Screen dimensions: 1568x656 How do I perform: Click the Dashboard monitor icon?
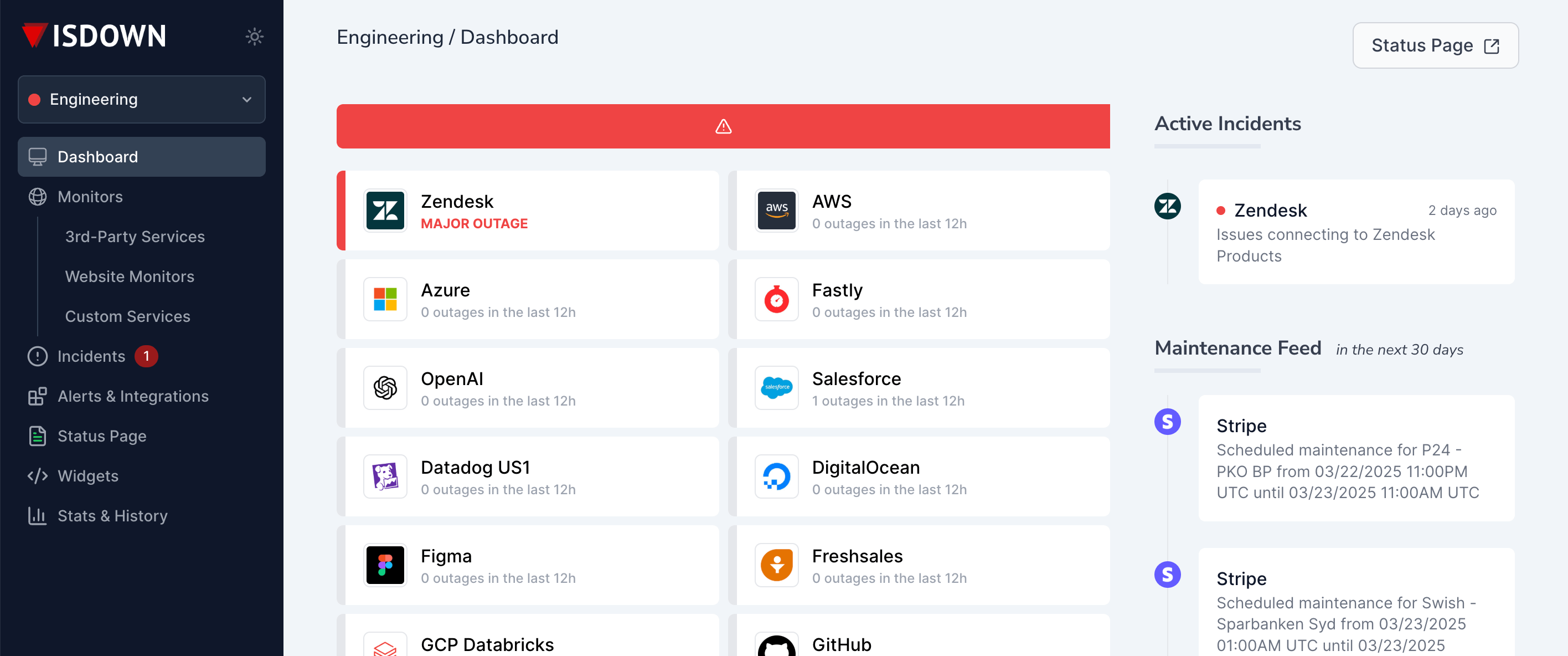[37, 157]
